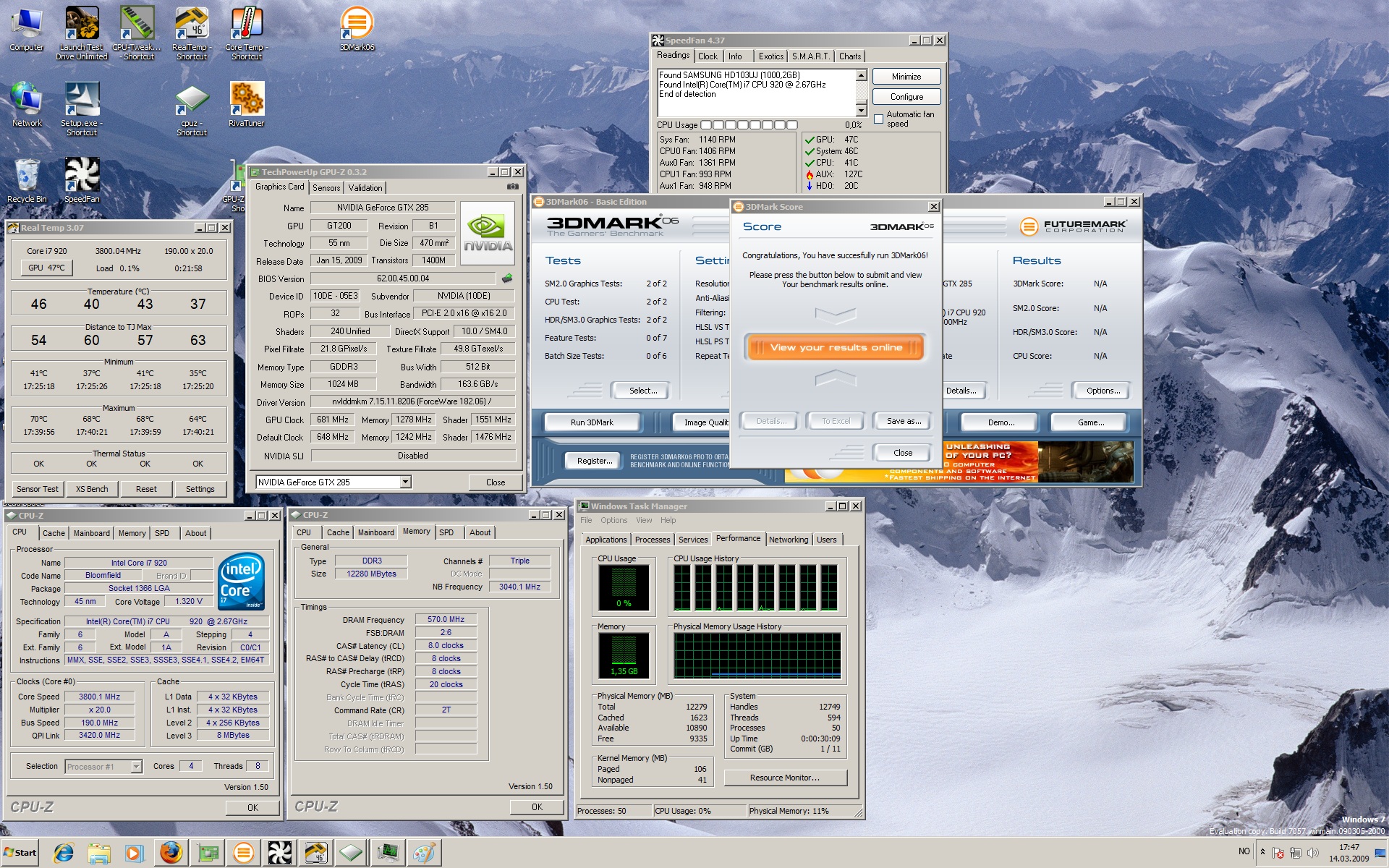
Task: Switch to GPU-Z Sensors tab
Action: pyautogui.click(x=326, y=188)
